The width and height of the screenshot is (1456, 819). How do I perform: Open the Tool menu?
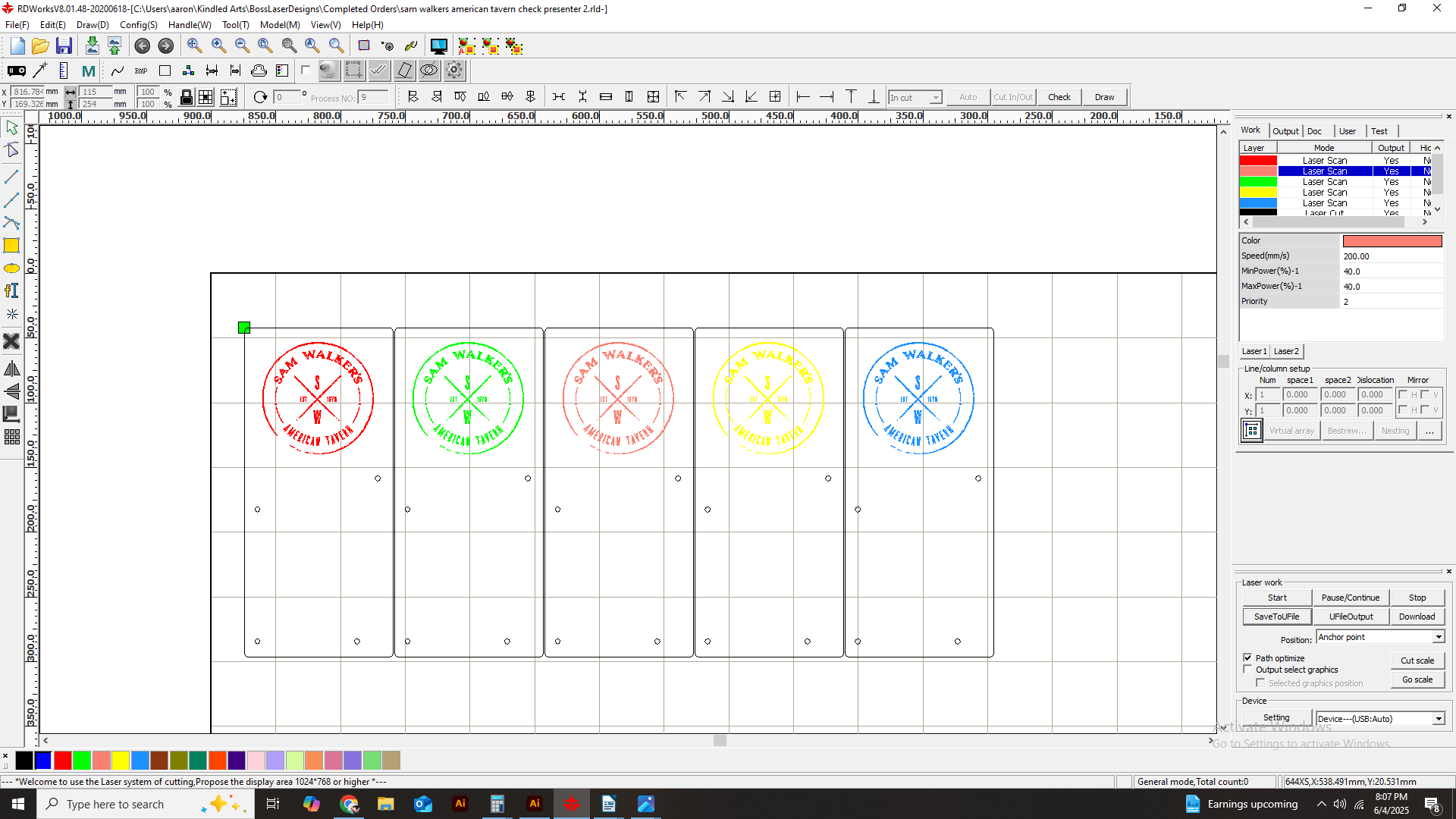(x=235, y=25)
